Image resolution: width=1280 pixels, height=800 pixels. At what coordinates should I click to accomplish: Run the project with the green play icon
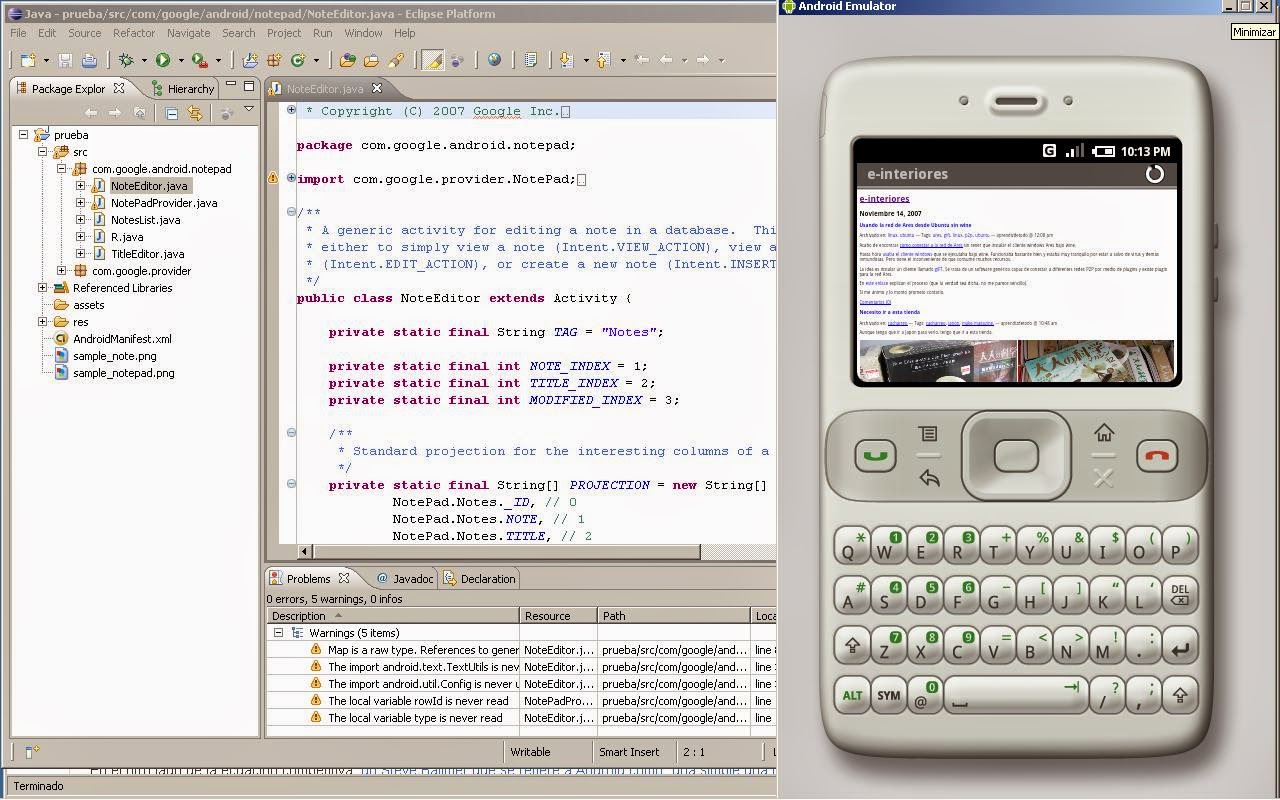coord(162,60)
